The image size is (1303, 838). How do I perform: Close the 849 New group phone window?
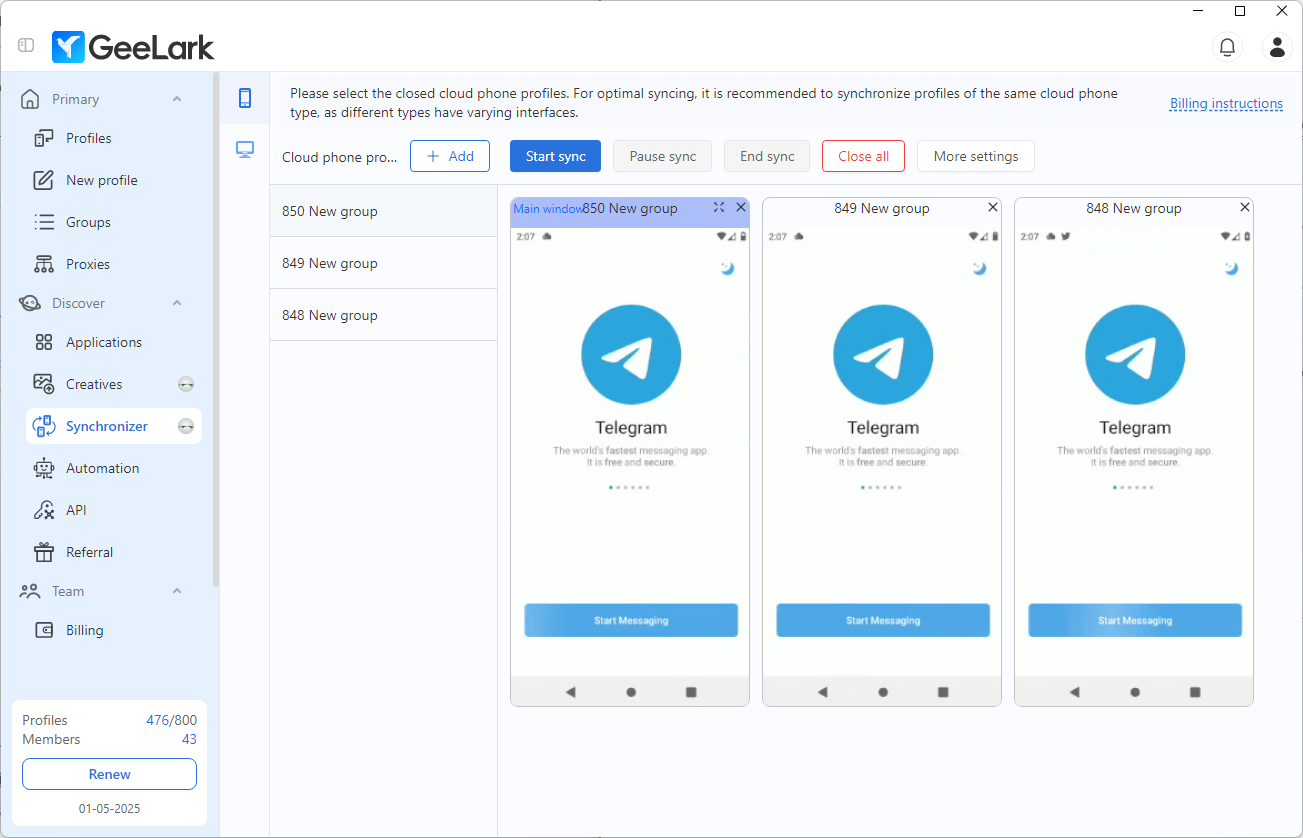click(x=993, y=207)
